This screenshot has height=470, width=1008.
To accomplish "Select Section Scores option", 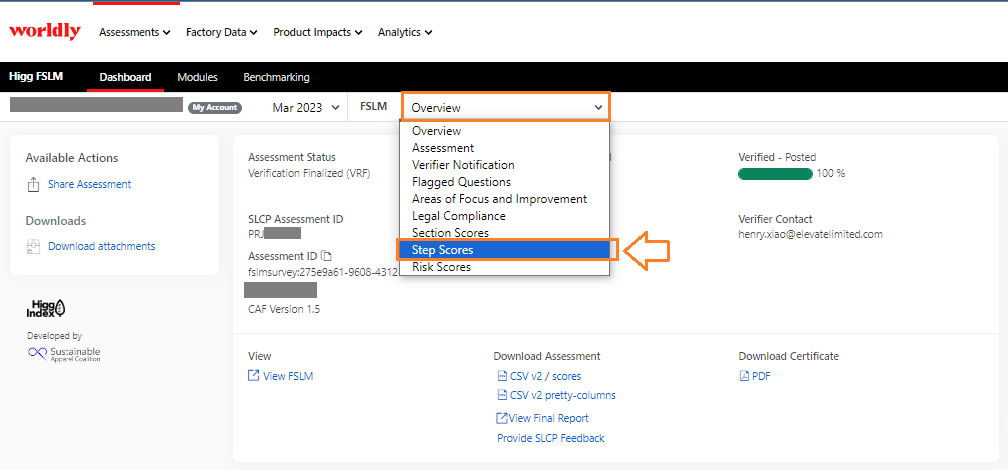I will coord(504,233).
